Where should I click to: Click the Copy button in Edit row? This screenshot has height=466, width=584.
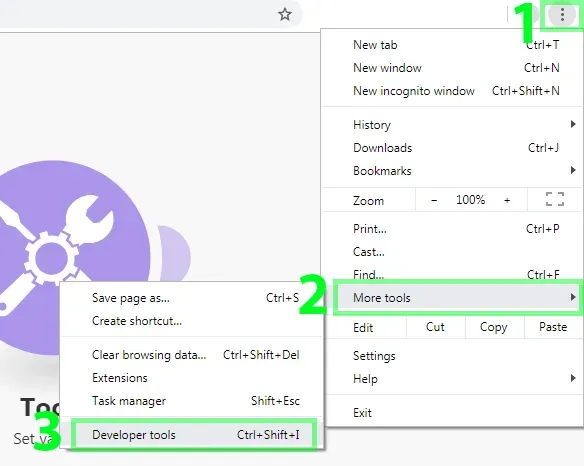point(494,327)
